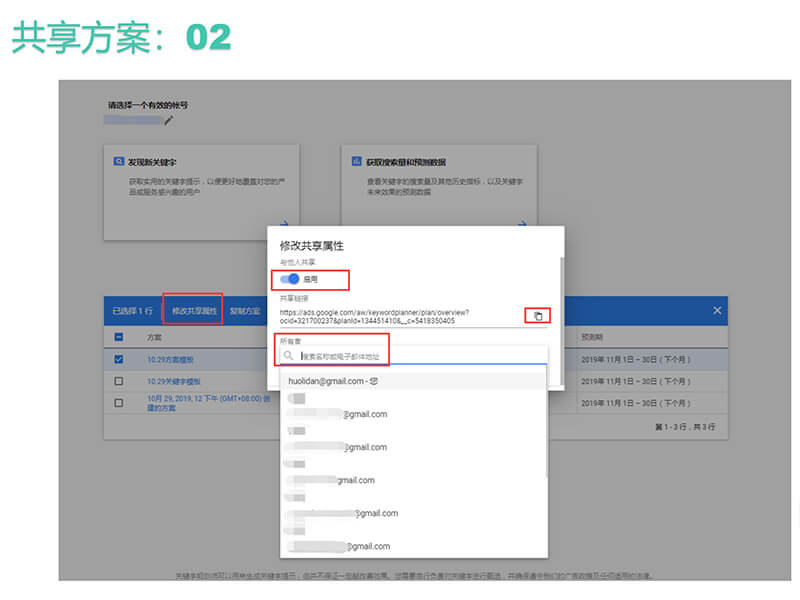Click the 第 1-3 行，共 3 行 pagination text
This screenshot has width=800, height=600.
(x=685, y=427)
